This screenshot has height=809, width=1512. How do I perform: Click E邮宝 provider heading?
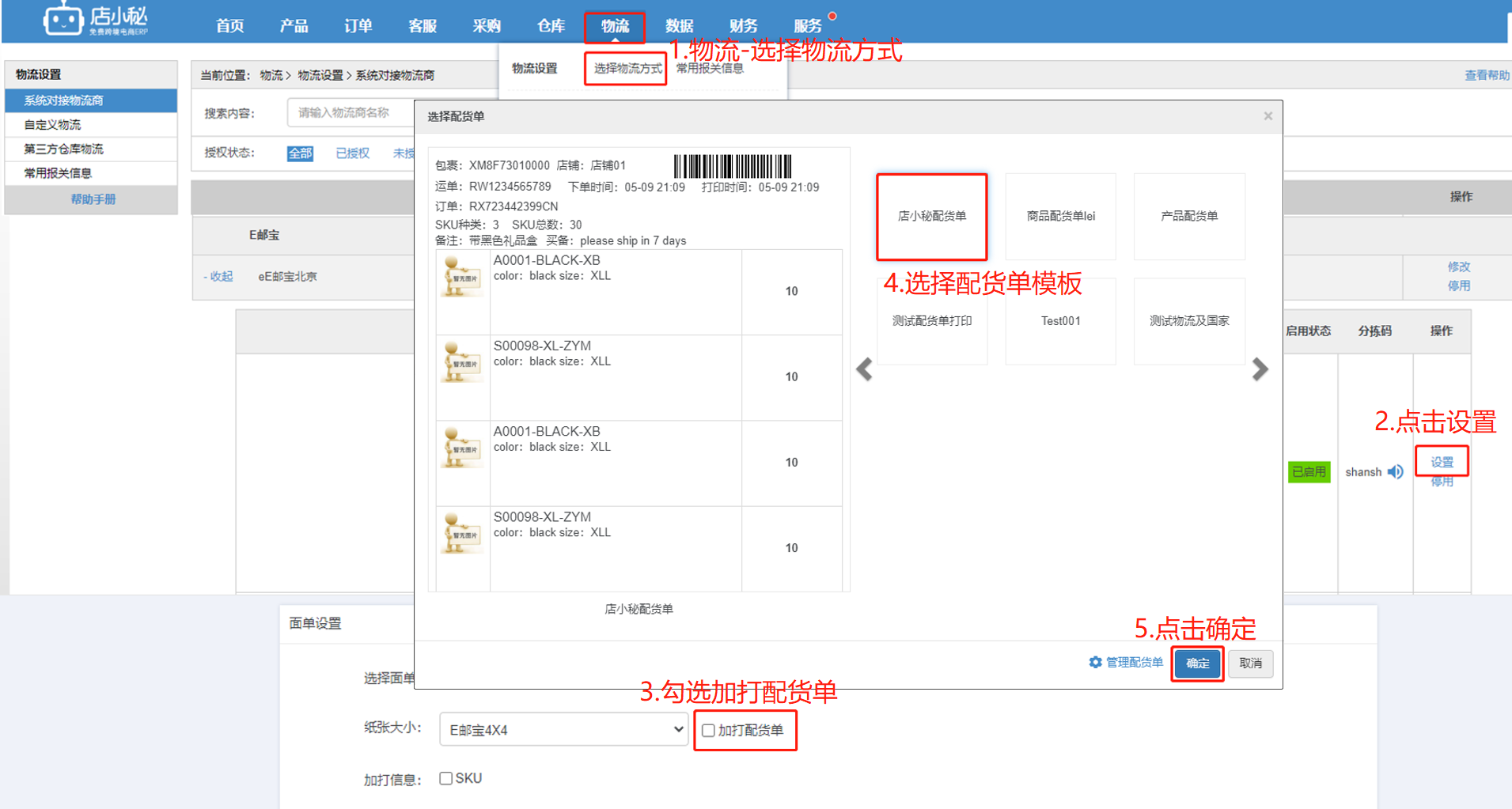[264, 235]
